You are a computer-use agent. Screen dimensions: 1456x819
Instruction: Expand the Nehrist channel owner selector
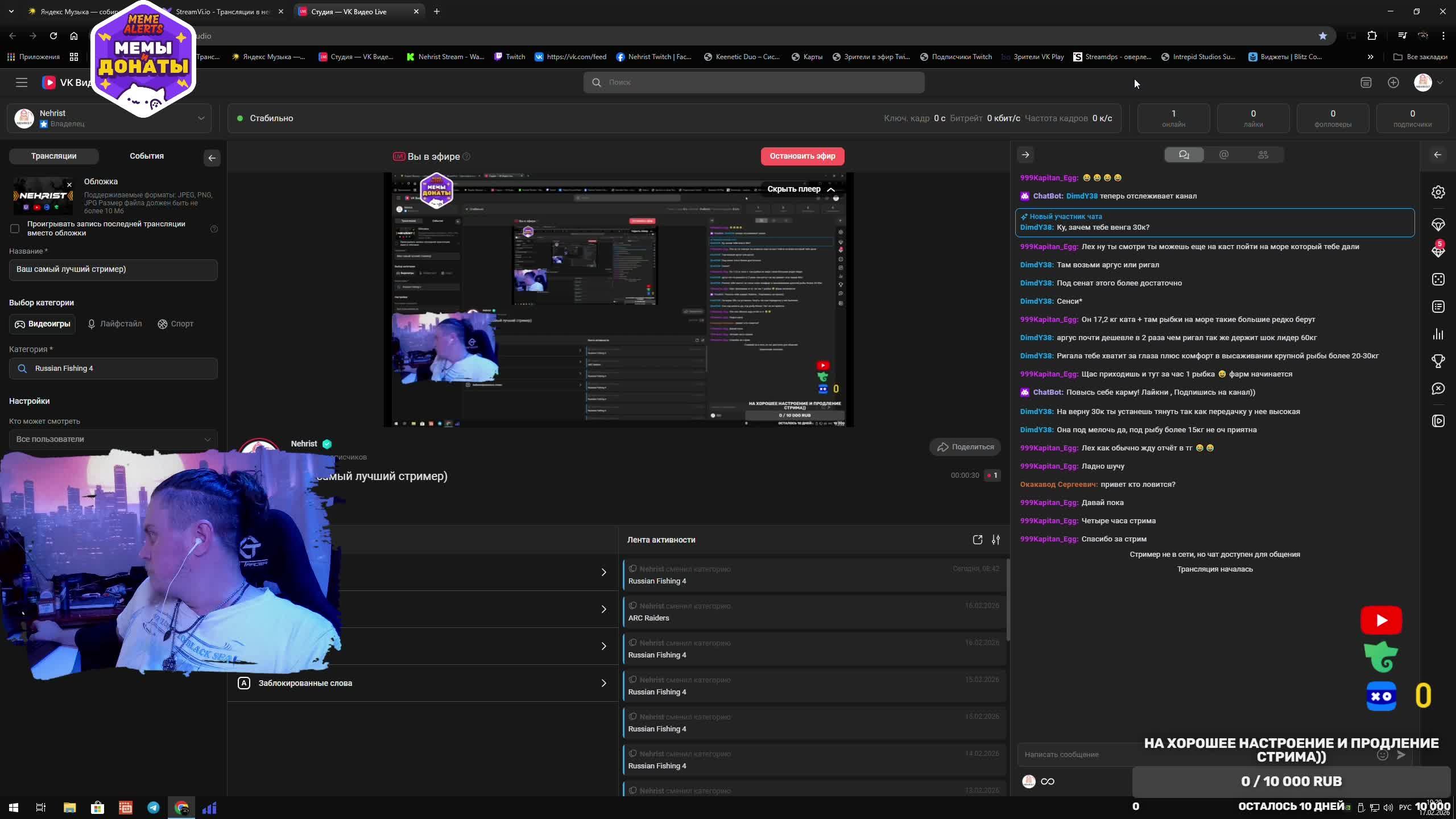click(x=201, y=118)
